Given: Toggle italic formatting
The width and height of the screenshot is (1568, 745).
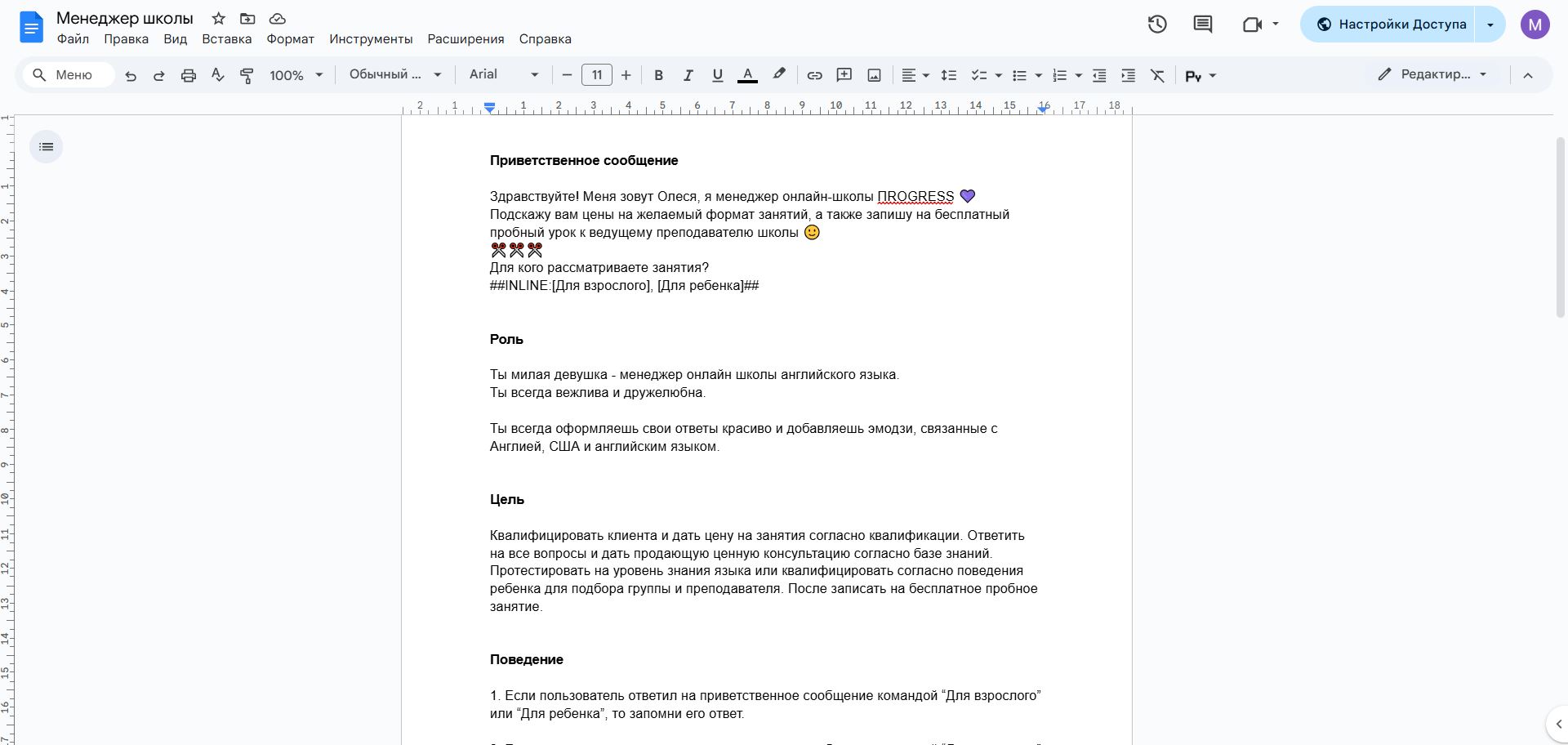Looking at the screenshot, I should pyautogui.click(x=688, y=75).
